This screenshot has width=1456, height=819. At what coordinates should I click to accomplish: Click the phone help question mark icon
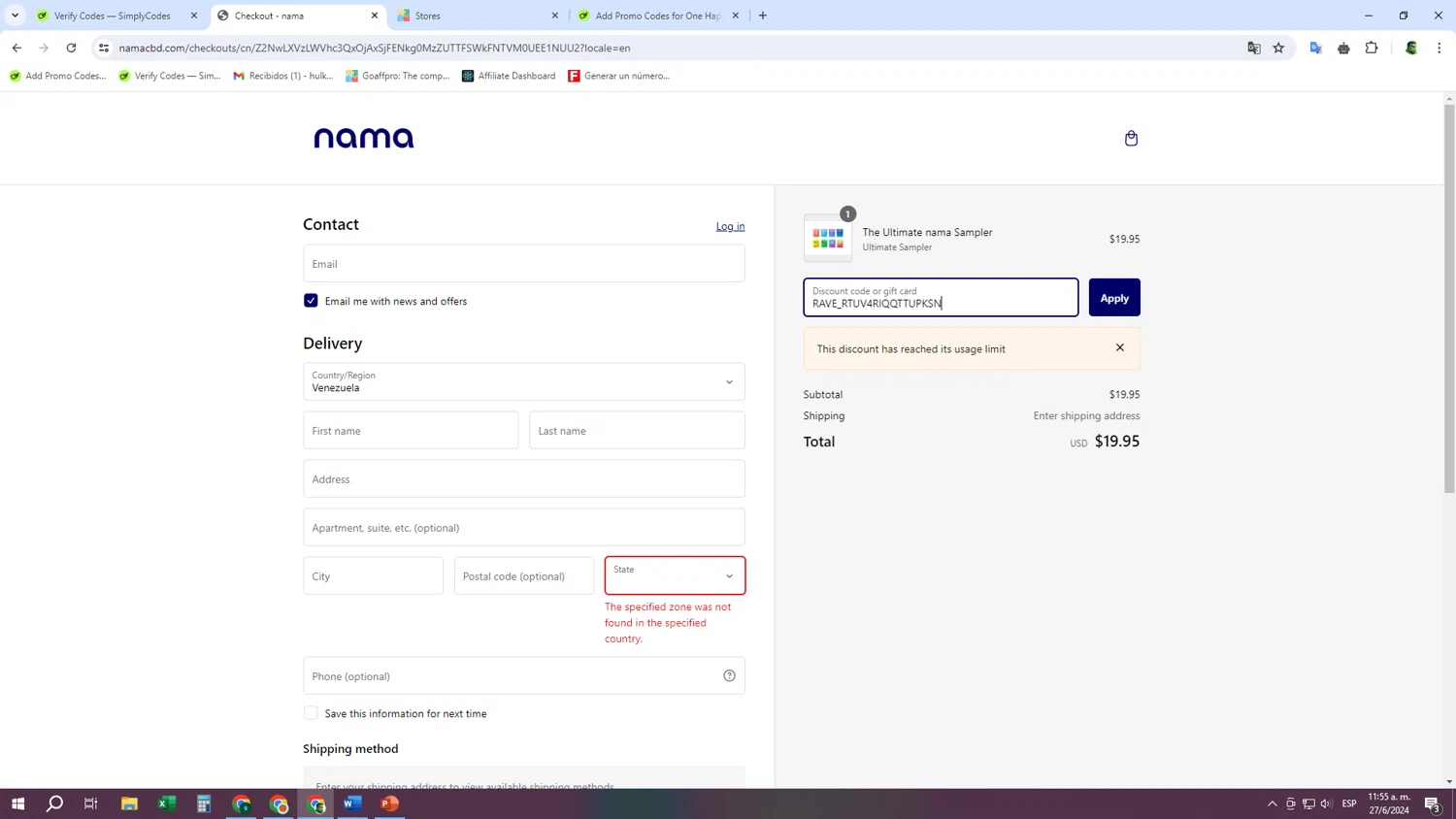click(x=729, y=675)
